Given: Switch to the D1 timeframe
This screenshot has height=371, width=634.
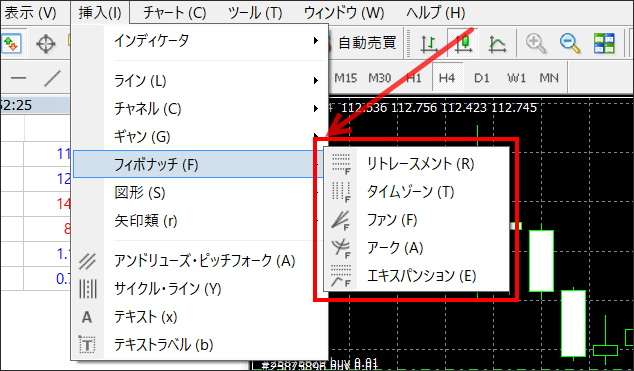Looking at the screenshot, I should click(482, 78).
